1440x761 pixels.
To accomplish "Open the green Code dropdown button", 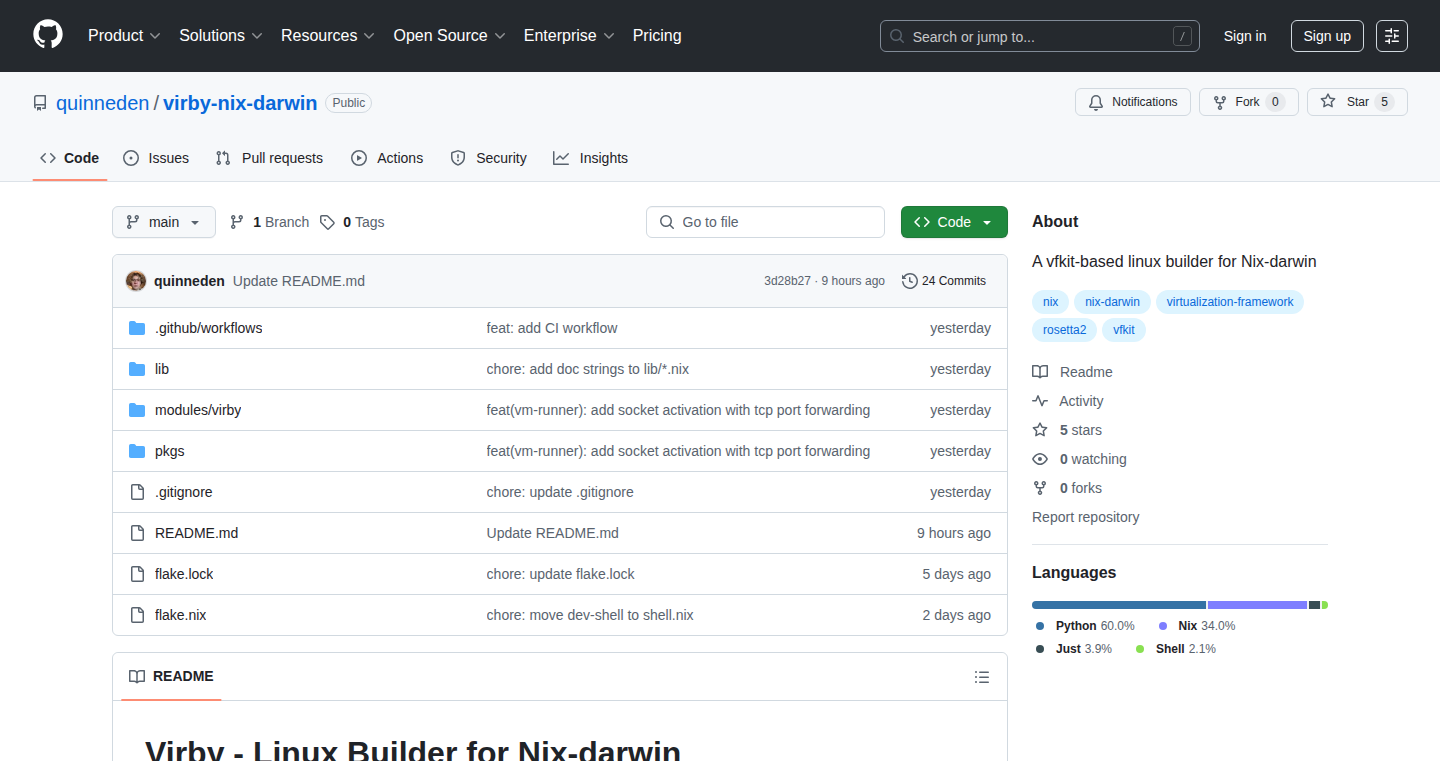I will tap(954, 222).
